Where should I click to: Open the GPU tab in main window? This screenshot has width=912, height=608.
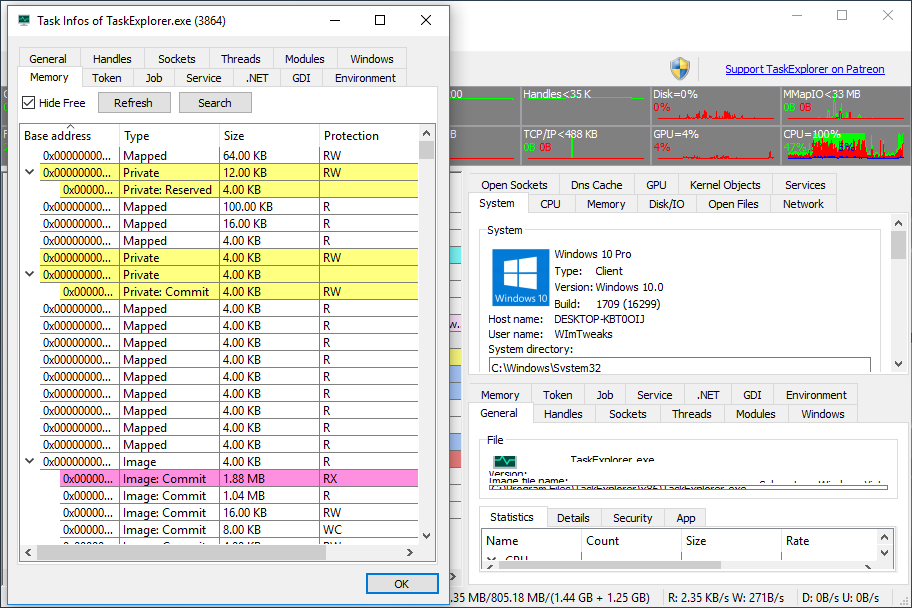coord(656,185)
